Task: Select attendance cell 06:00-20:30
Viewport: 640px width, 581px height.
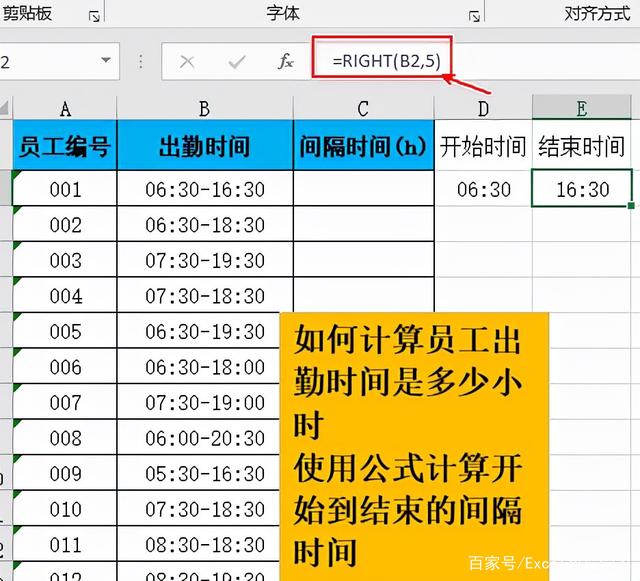Action: [x=199, y=437]
